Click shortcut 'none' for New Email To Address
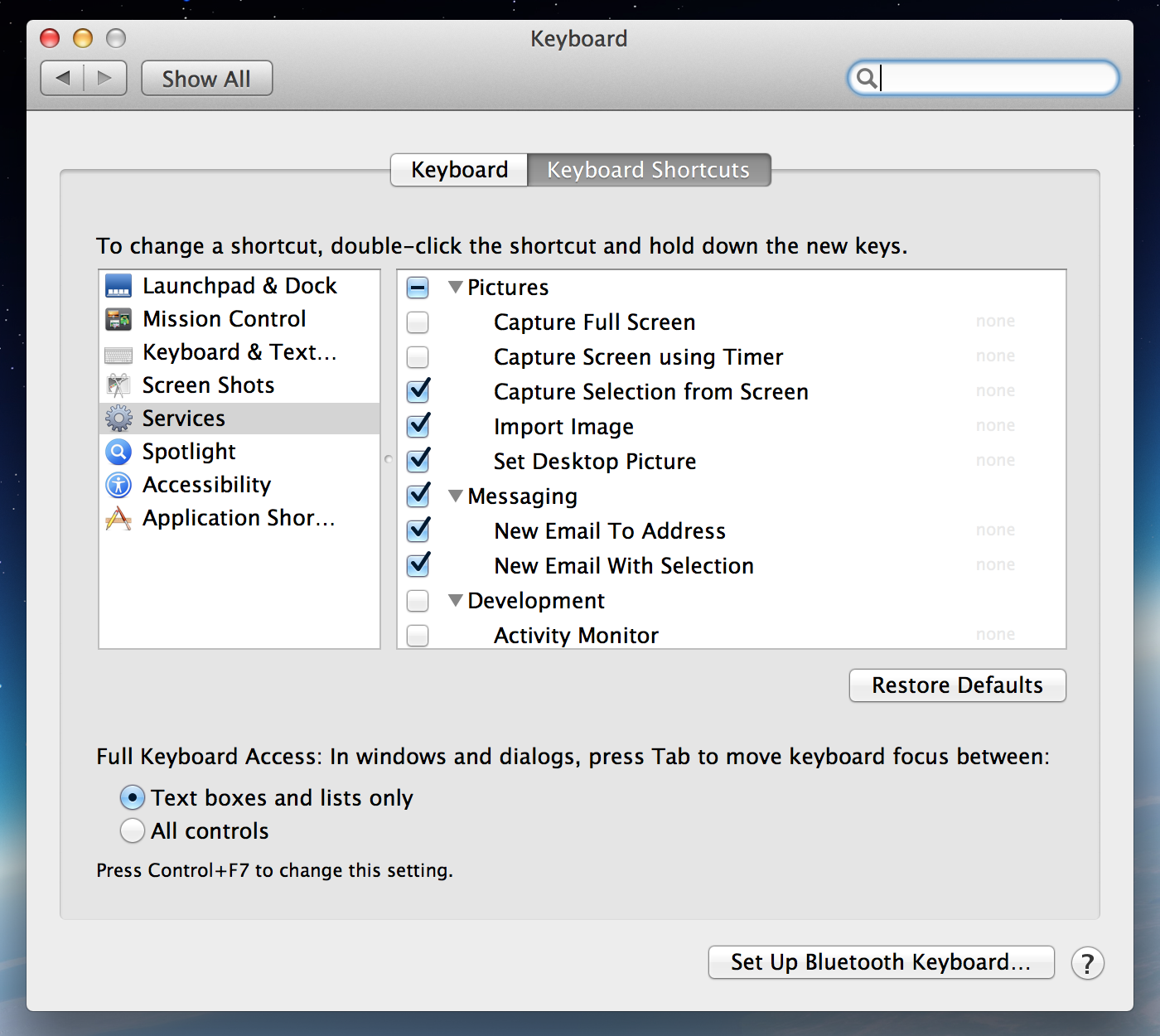This screenshot has height=1036, width=1160. point(995,530)
